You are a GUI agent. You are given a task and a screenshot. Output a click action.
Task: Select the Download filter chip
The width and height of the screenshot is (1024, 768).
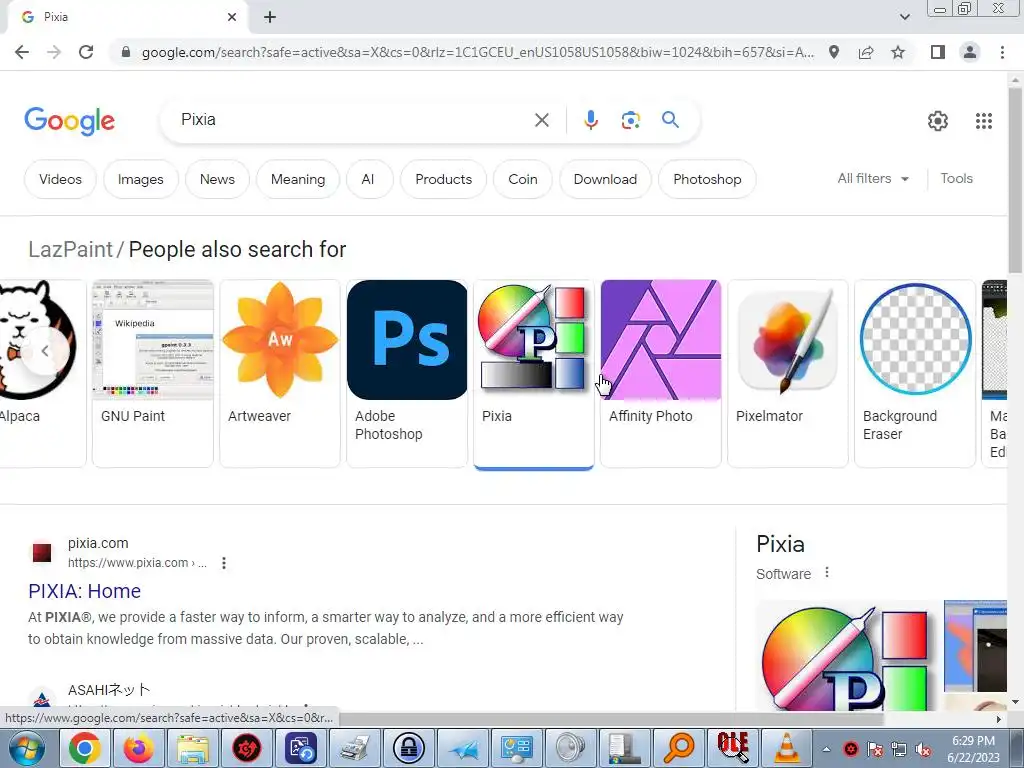tap(605, 179)
